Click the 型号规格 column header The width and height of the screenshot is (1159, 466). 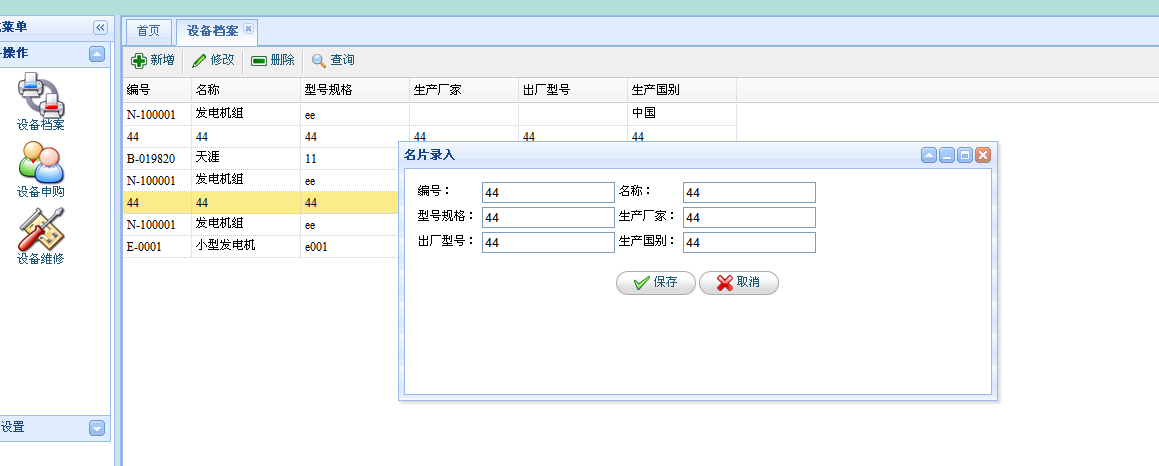pyautogui.click(x=355, y=90)
